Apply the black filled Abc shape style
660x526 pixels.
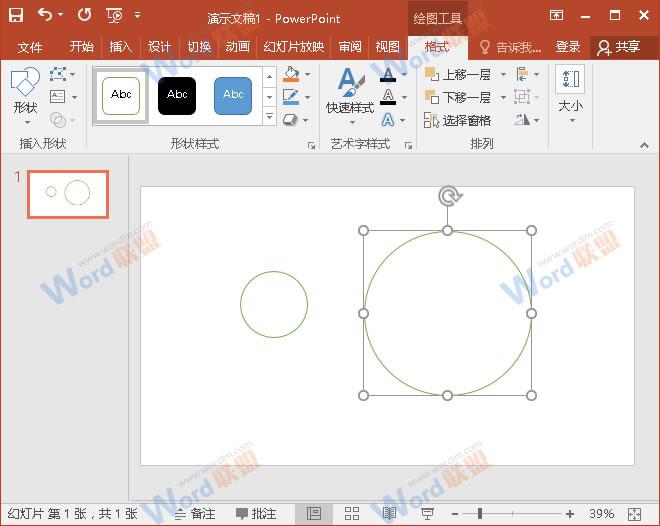click(177, 95)
